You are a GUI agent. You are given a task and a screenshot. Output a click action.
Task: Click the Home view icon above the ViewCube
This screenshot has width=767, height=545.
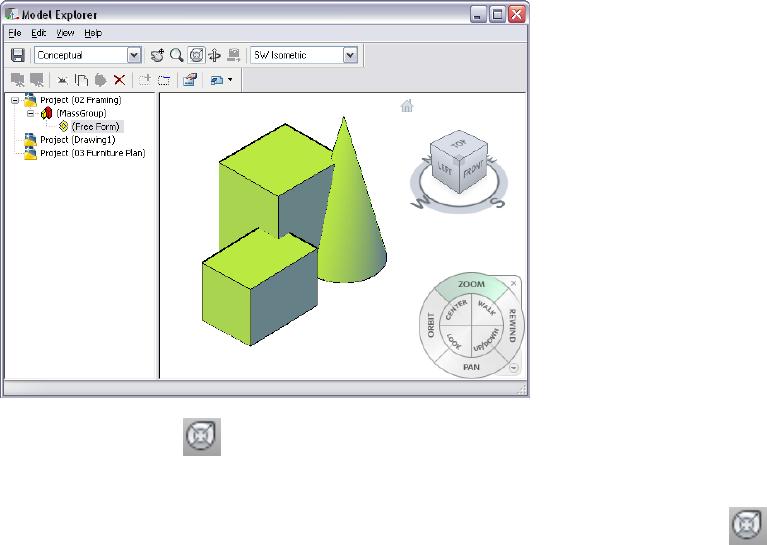coord(407,105)
